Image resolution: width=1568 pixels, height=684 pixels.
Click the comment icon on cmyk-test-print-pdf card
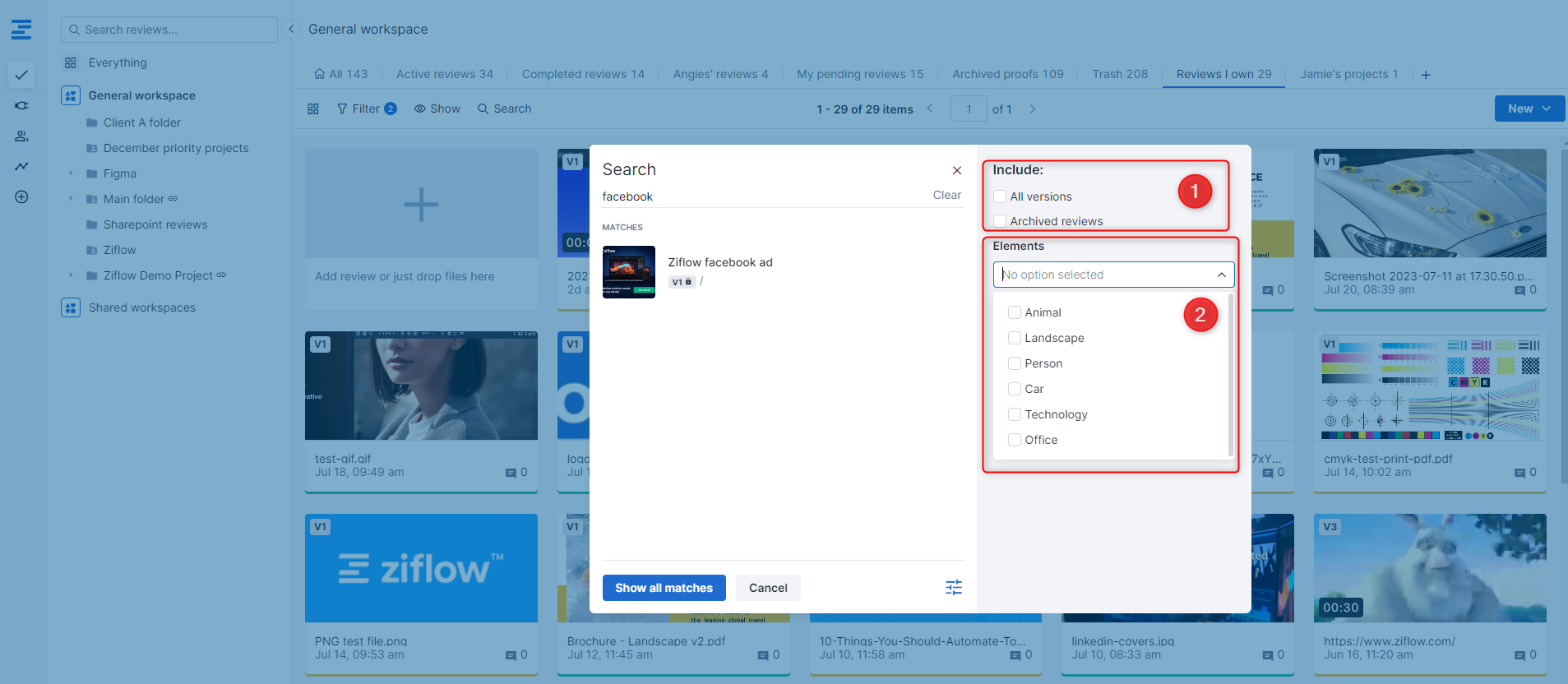pos(1519,473)
